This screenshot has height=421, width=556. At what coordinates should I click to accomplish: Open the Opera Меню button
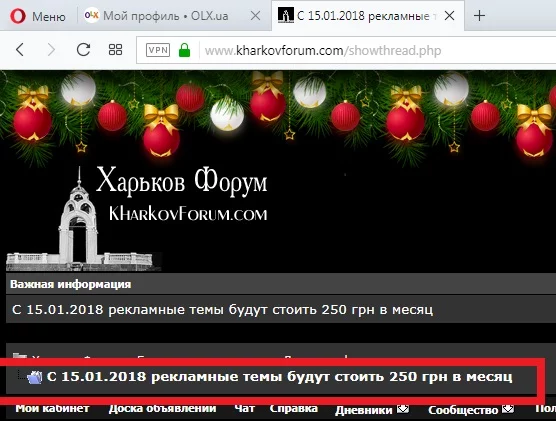click(x=38, y=16)
